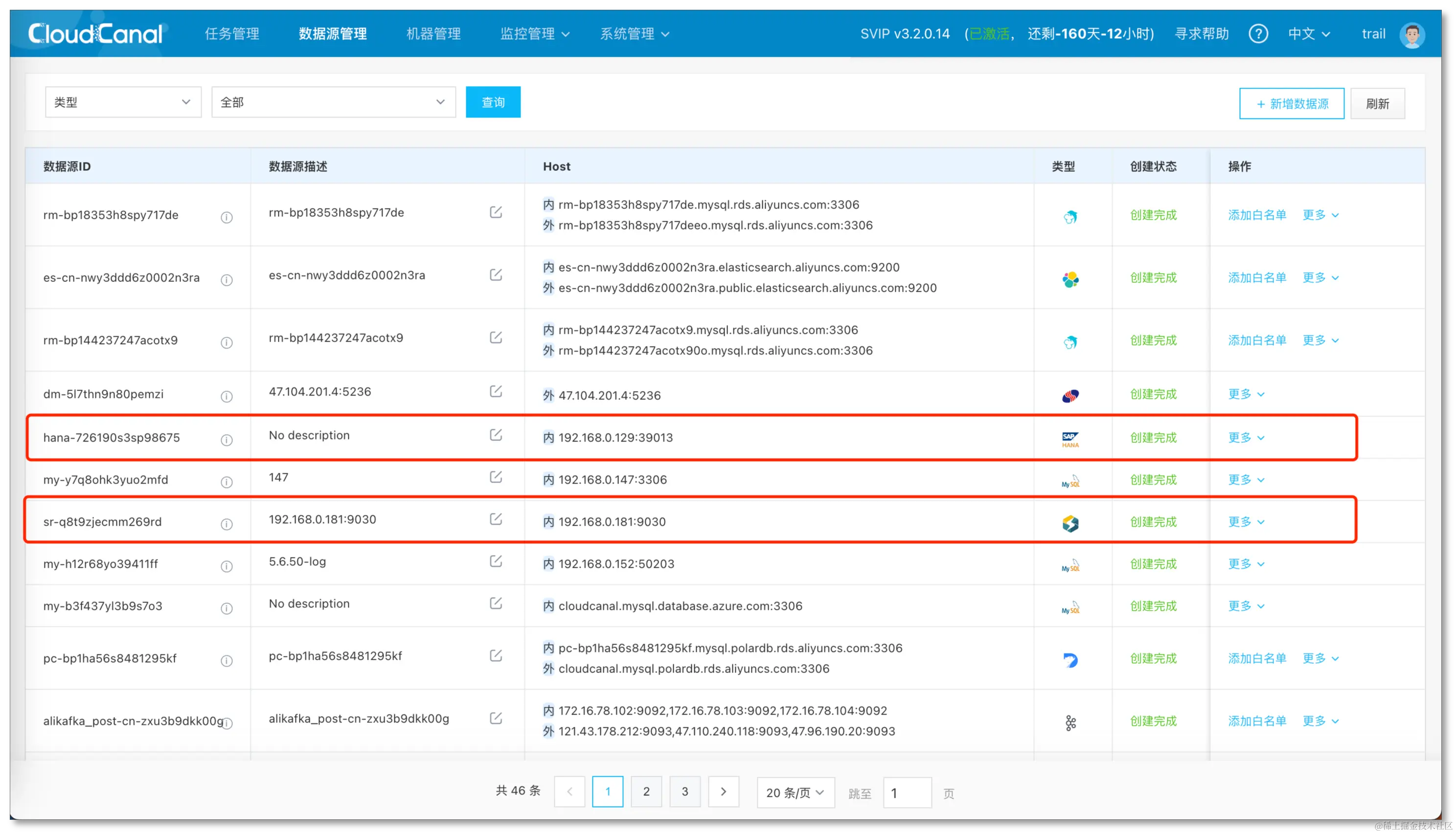Edit description of sr-q8t9zjecmm269rd
The image size is (1456, 834).
click(496, 519)
